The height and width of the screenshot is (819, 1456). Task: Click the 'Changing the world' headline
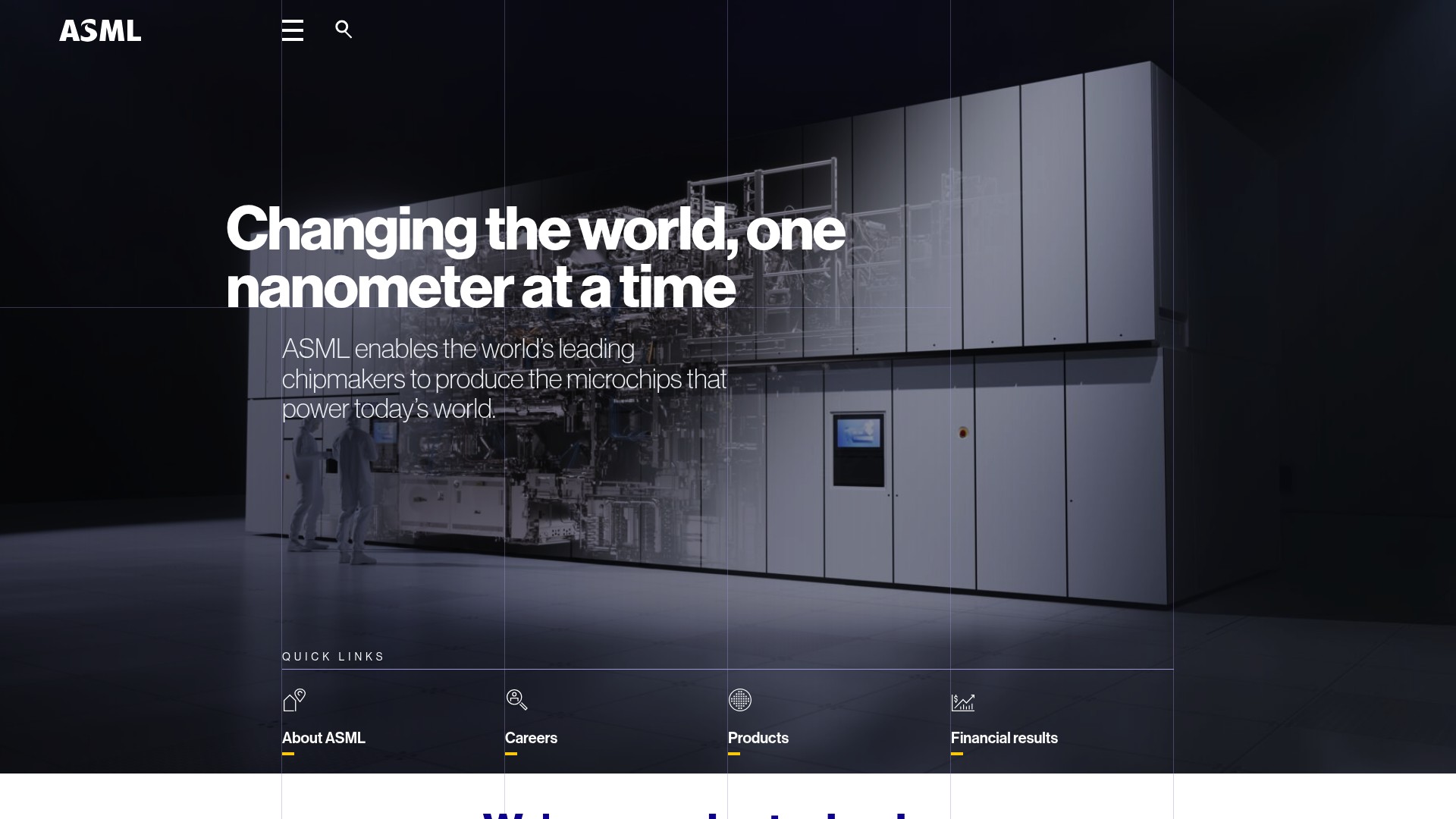coord(535,258)
